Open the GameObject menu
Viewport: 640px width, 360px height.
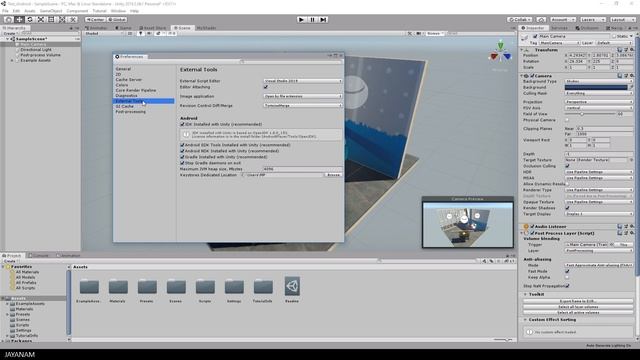51,11
